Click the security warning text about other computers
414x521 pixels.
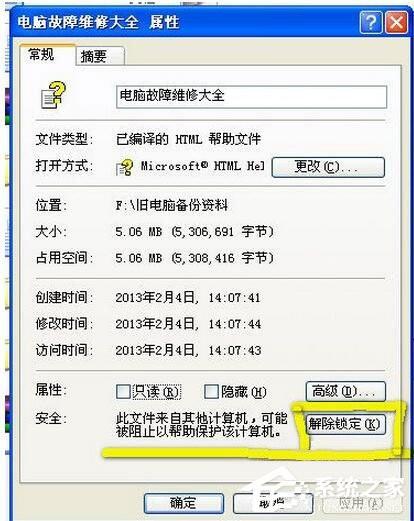pos(201,425)
